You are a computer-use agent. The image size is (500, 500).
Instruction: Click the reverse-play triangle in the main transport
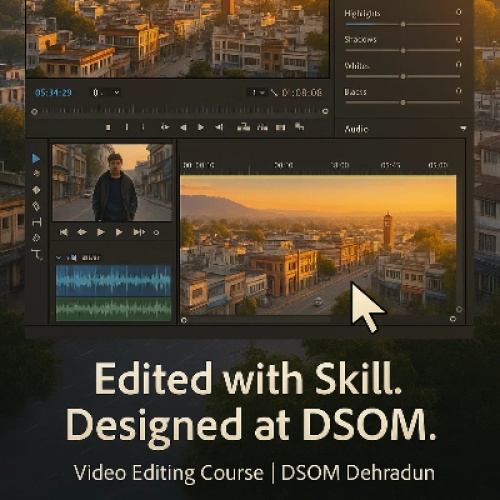pyautogui.click(x=183, y=127)
